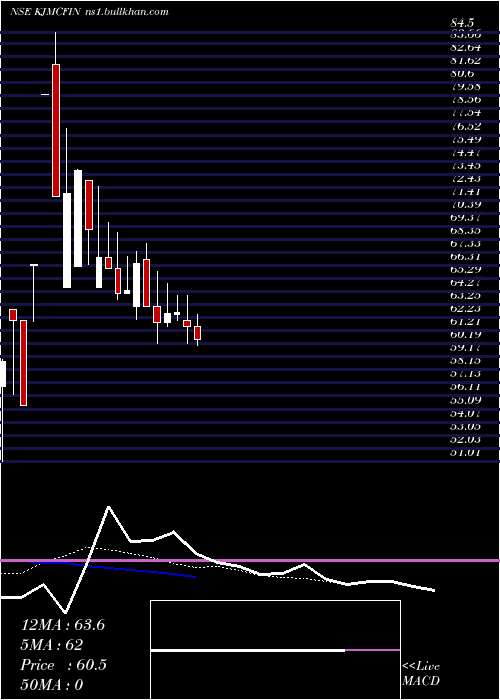Click the 54.07 price axis value

click(465, 413)
